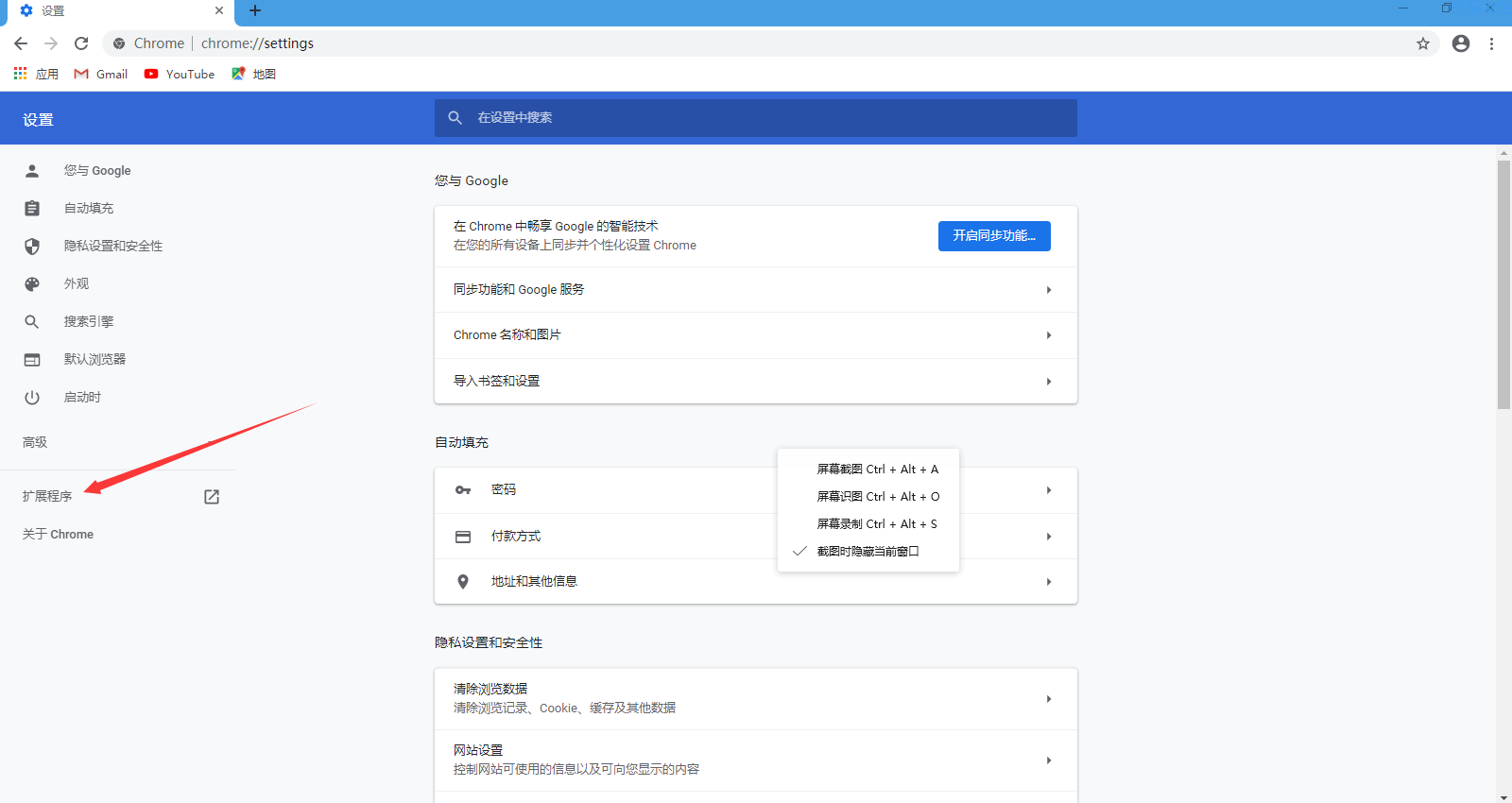Click the browser back arrow
Screen dimensions: 1512x803
21,43
